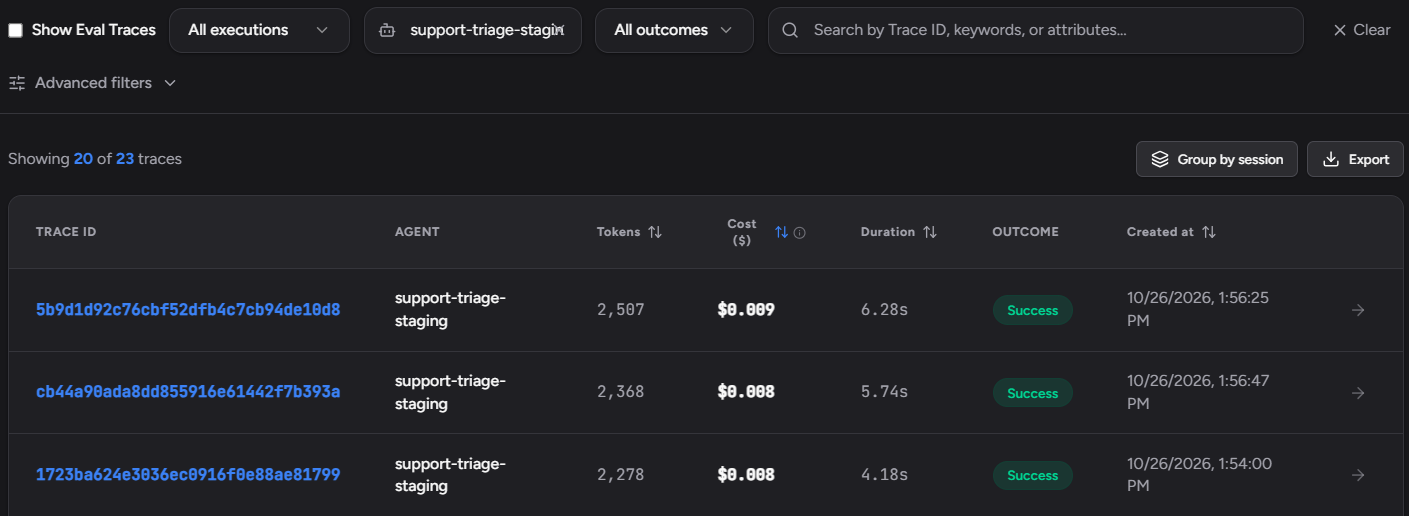Click arrow icon on the 4.18s trace row
The image size is (1409, 516).
point(1358,475)
